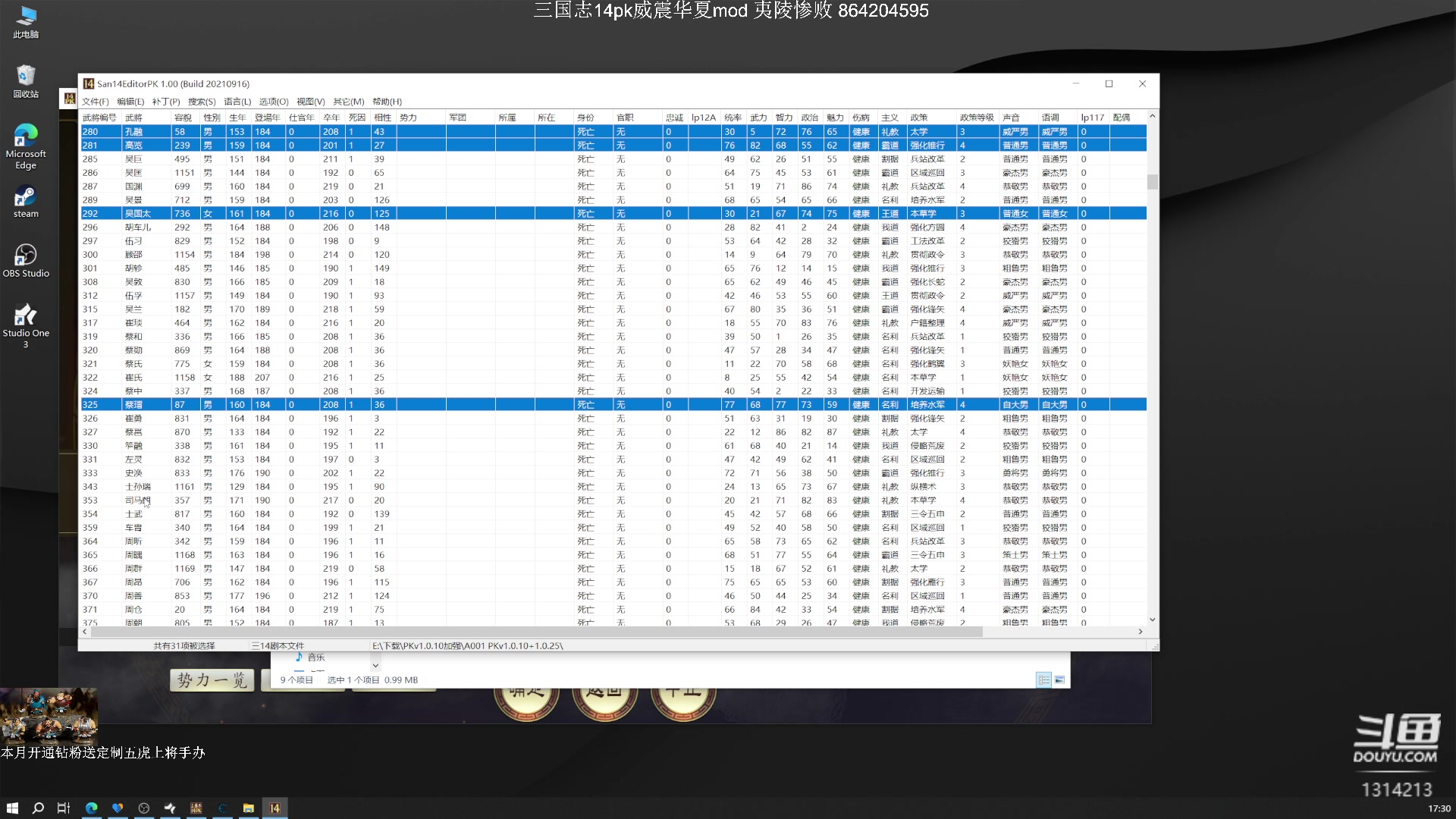
Task: Click the San14EditorPK title bar icon
Action: click(x=89, y=83)
